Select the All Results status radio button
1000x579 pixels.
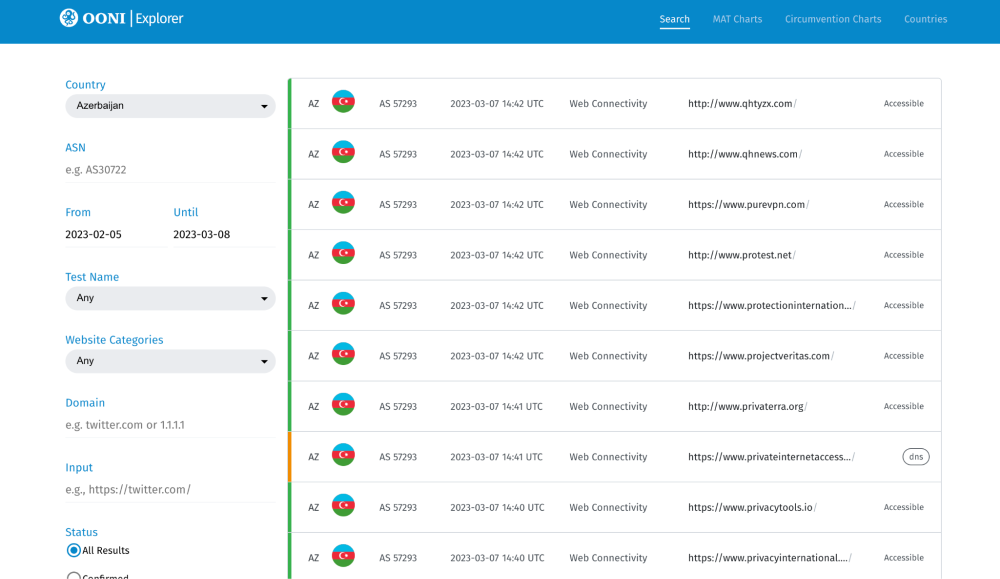pyautogui.click(x=74, y=550)
